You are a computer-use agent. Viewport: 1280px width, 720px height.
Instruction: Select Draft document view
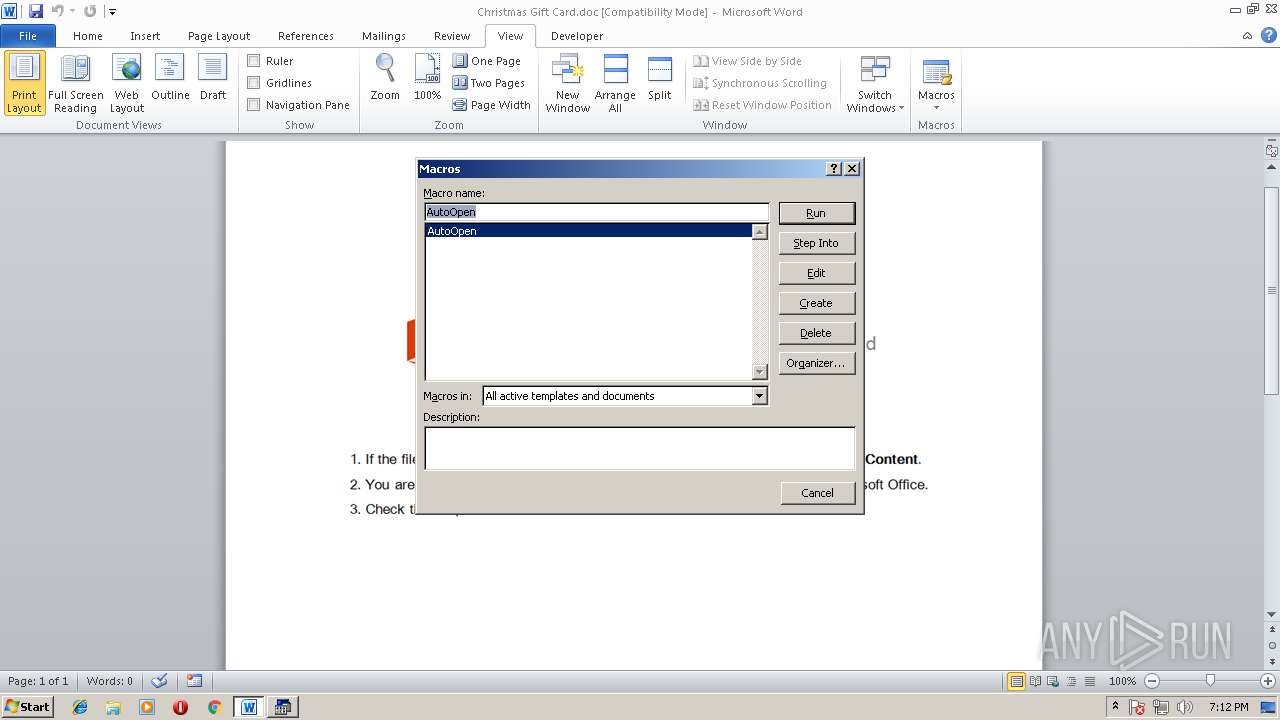213,79
